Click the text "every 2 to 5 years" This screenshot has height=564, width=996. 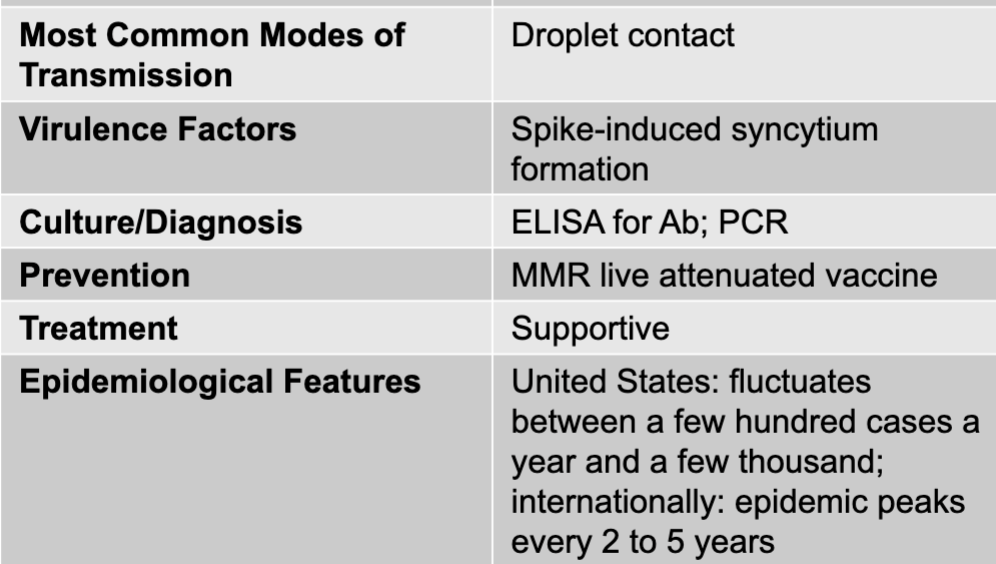coord(645,542)
